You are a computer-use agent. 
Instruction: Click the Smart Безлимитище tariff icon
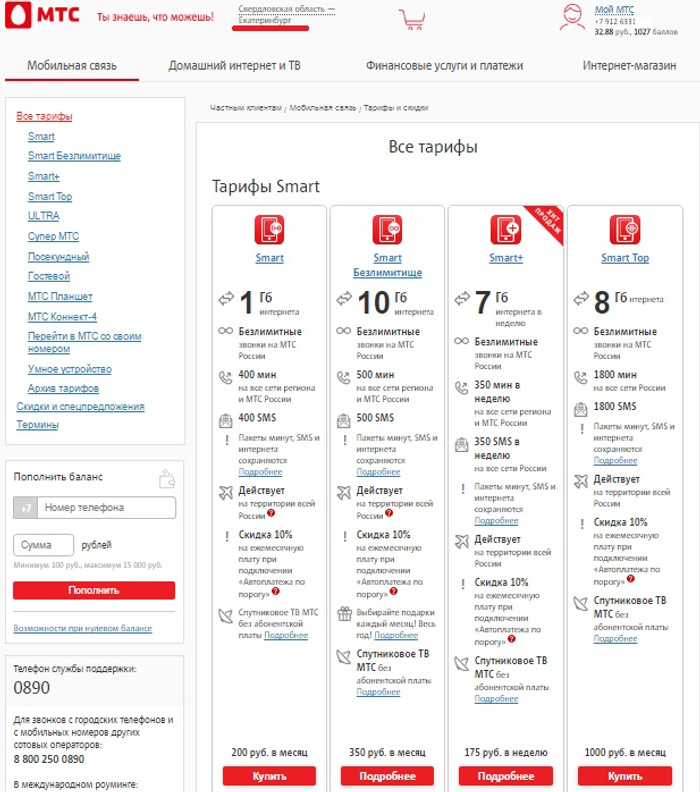(x=387, y=230)
